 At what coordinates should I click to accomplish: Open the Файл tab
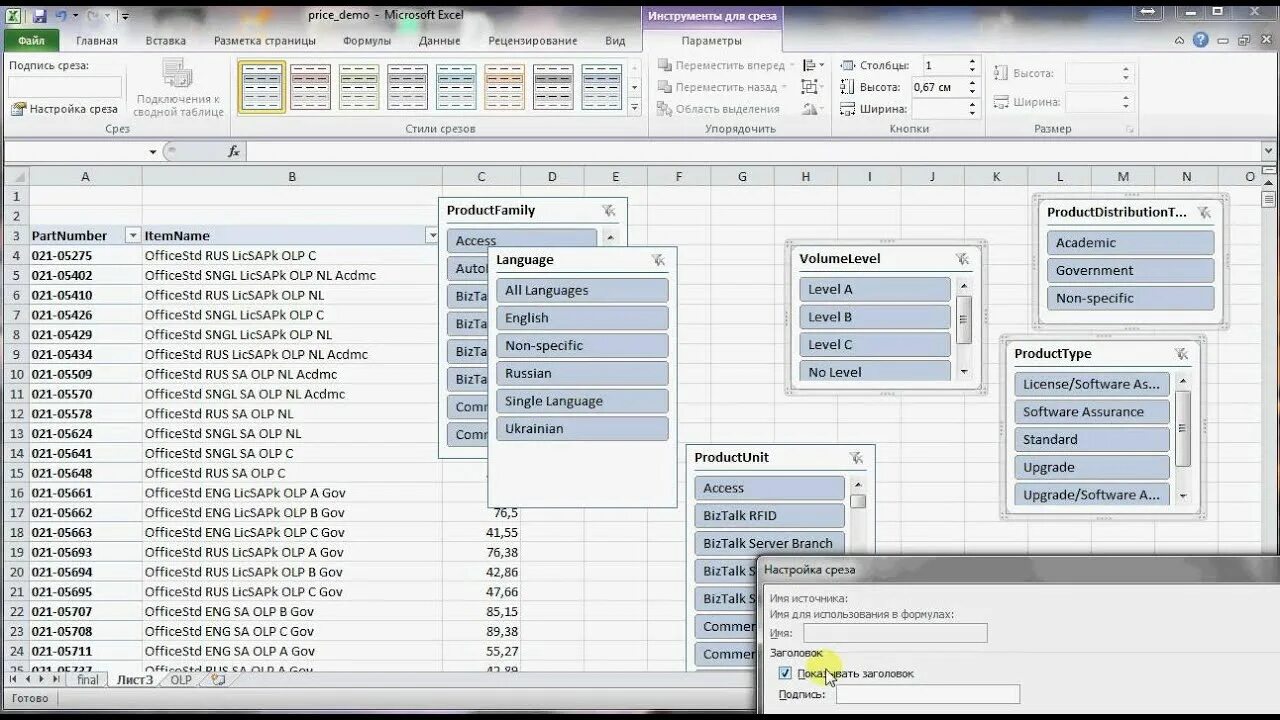[31, 41]
